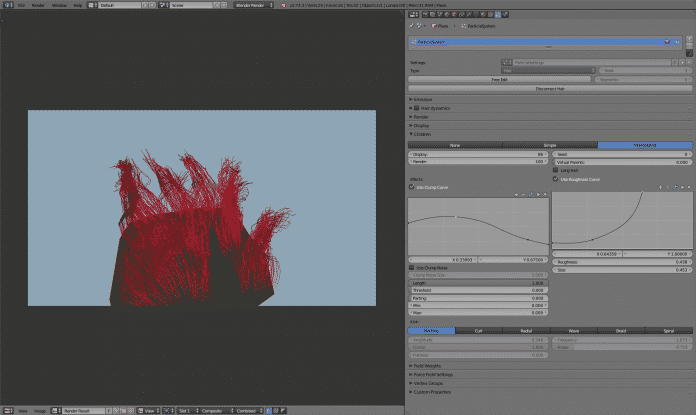Switch children type to Simple
The image size is (696, 415).
(x=549, y=145)
